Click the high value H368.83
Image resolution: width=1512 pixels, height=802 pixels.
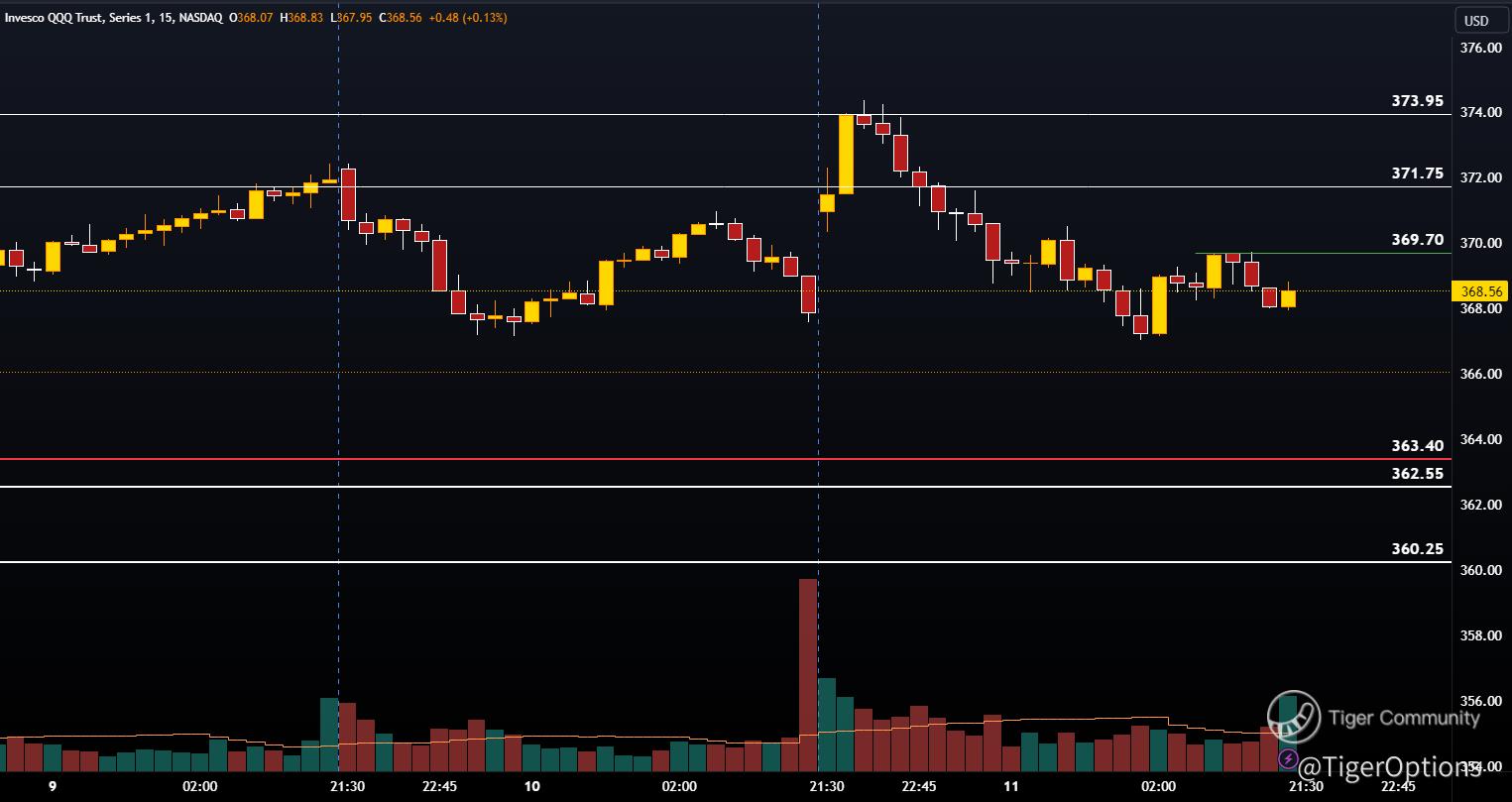point(301,18)
